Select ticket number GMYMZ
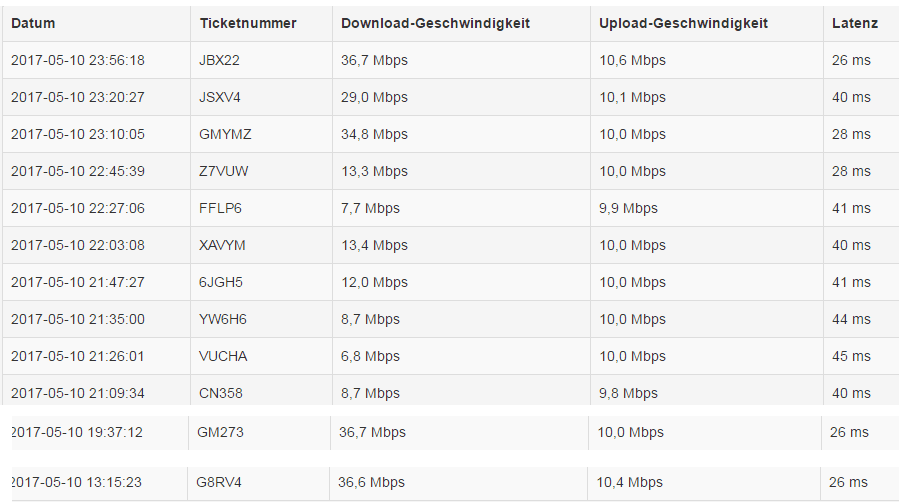Screen dimensions: 899x503 pos(225,134)
